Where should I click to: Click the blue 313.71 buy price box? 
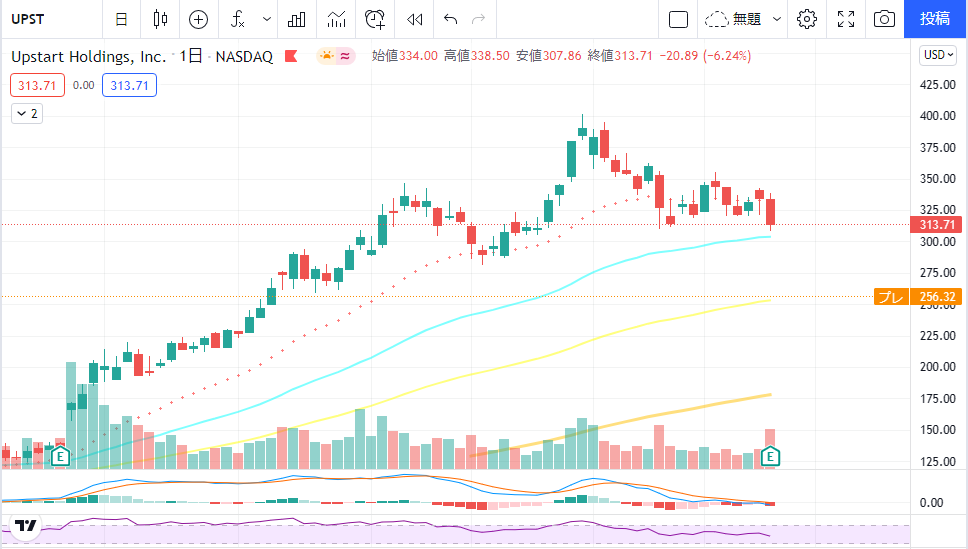129,85
